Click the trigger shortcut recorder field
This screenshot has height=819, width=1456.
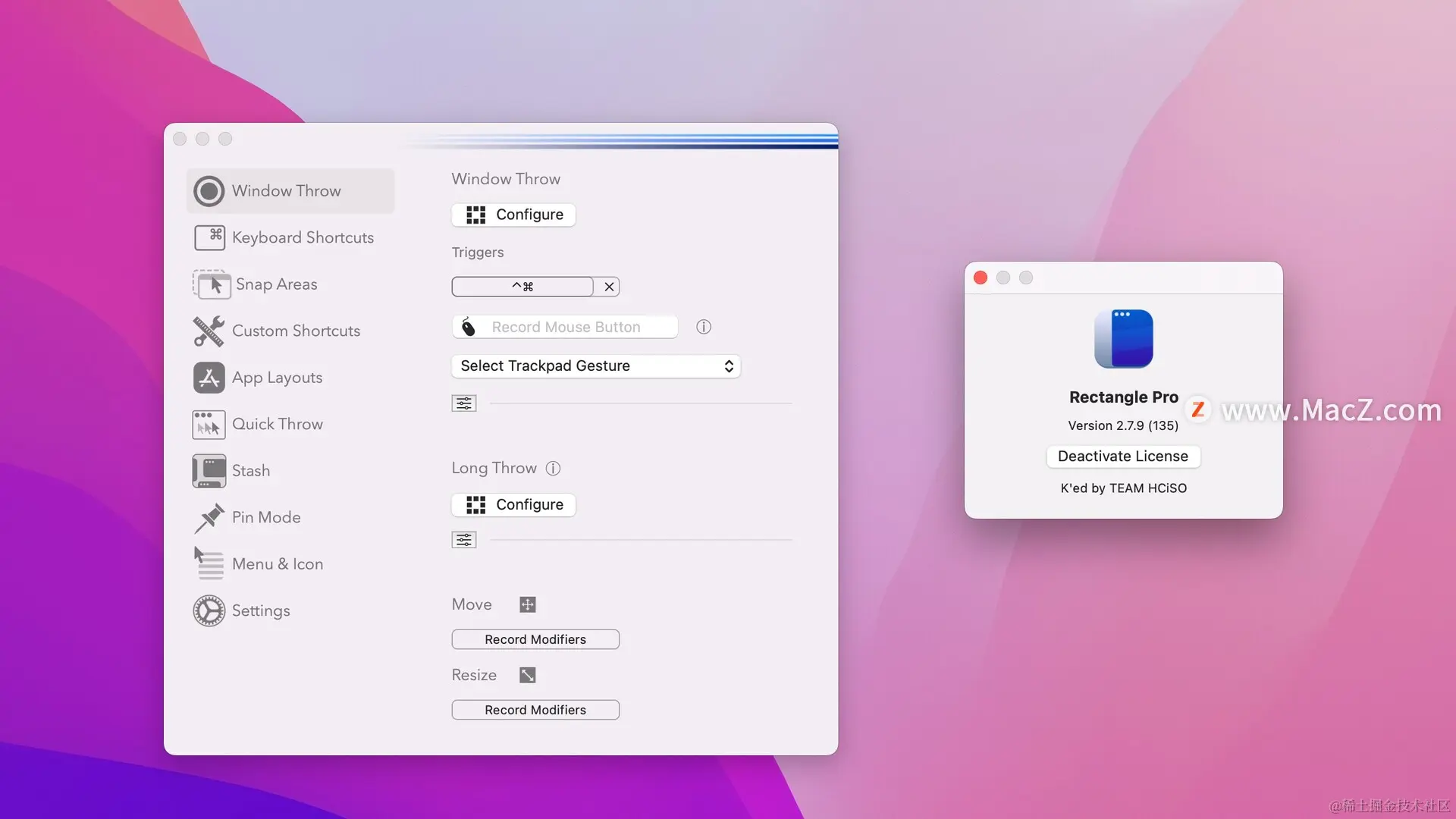[522, 287]
